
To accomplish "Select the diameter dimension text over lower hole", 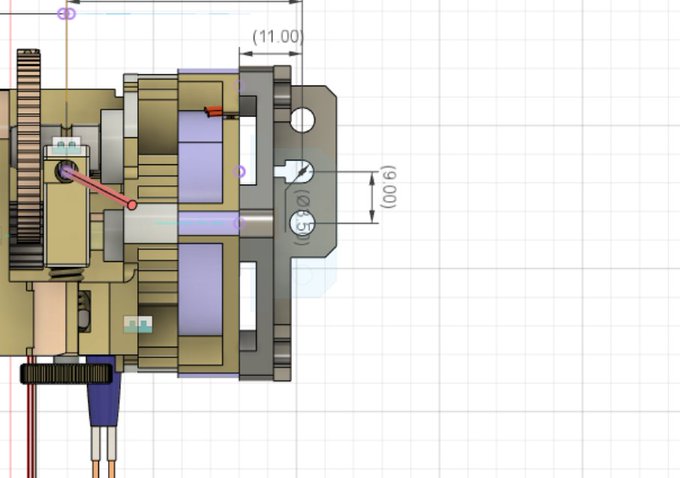I will click(303, 217).
